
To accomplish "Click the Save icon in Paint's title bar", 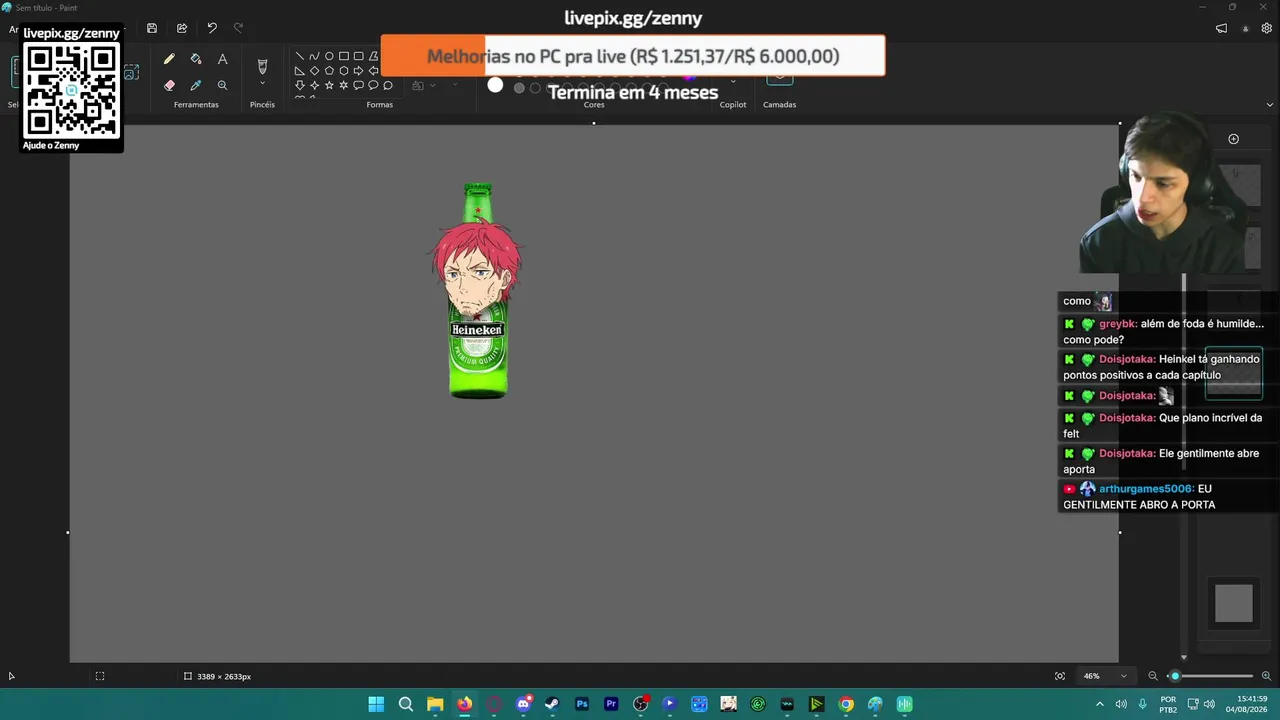I will coord(152,28).
